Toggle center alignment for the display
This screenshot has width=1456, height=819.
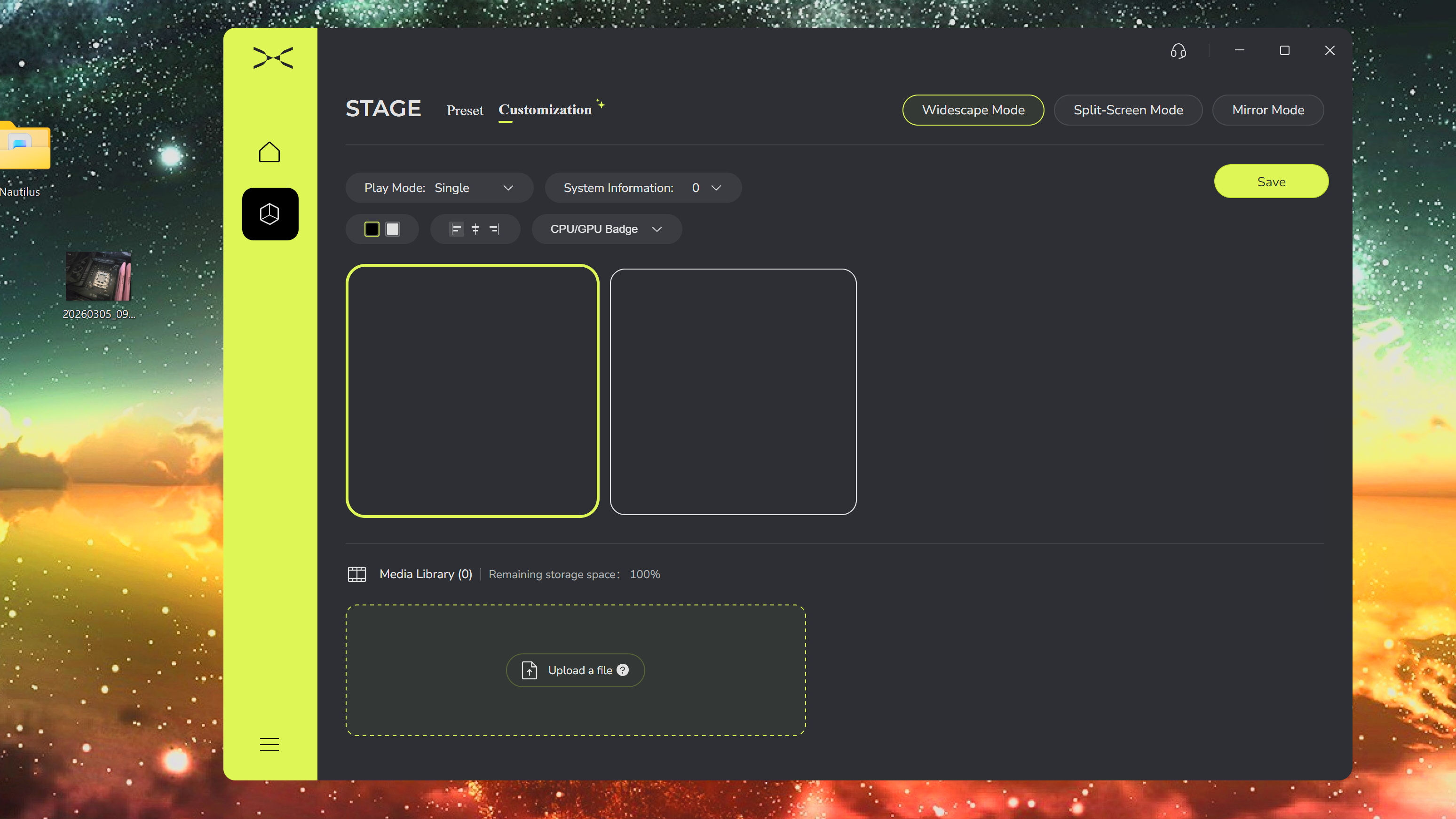(475, 229)
